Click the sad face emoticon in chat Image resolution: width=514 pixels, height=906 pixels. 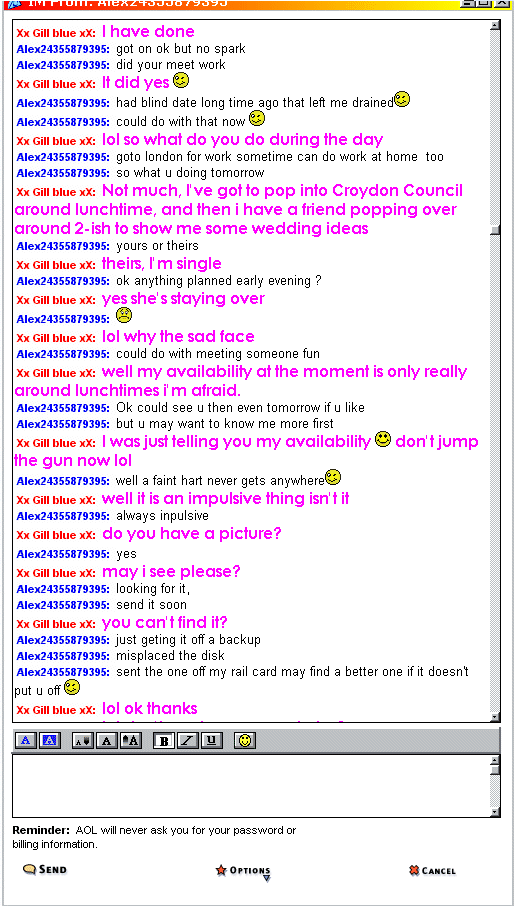click(x=124, y=315)
